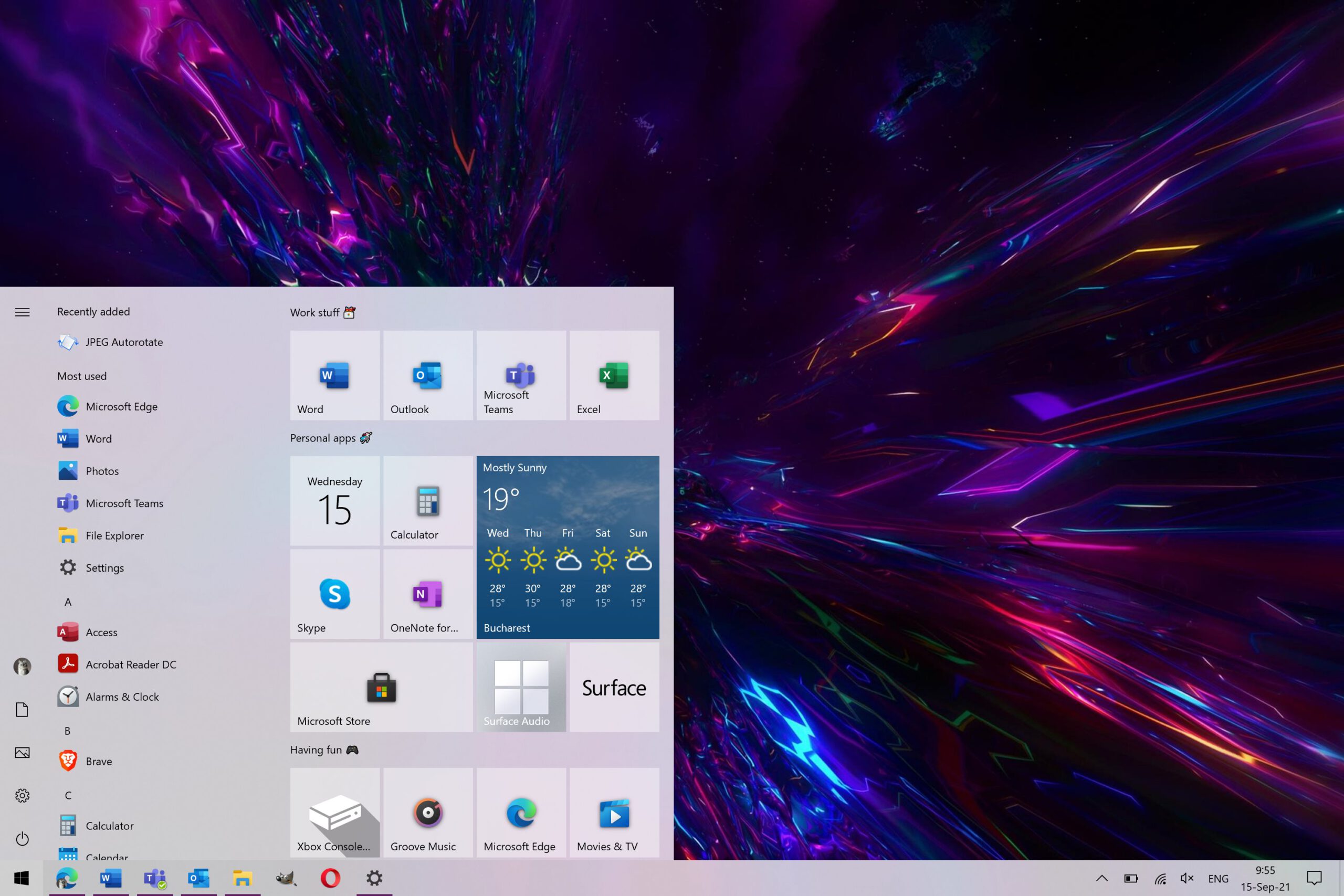
Task: Open the Microsoft Store tile
Action: [381, 687]
